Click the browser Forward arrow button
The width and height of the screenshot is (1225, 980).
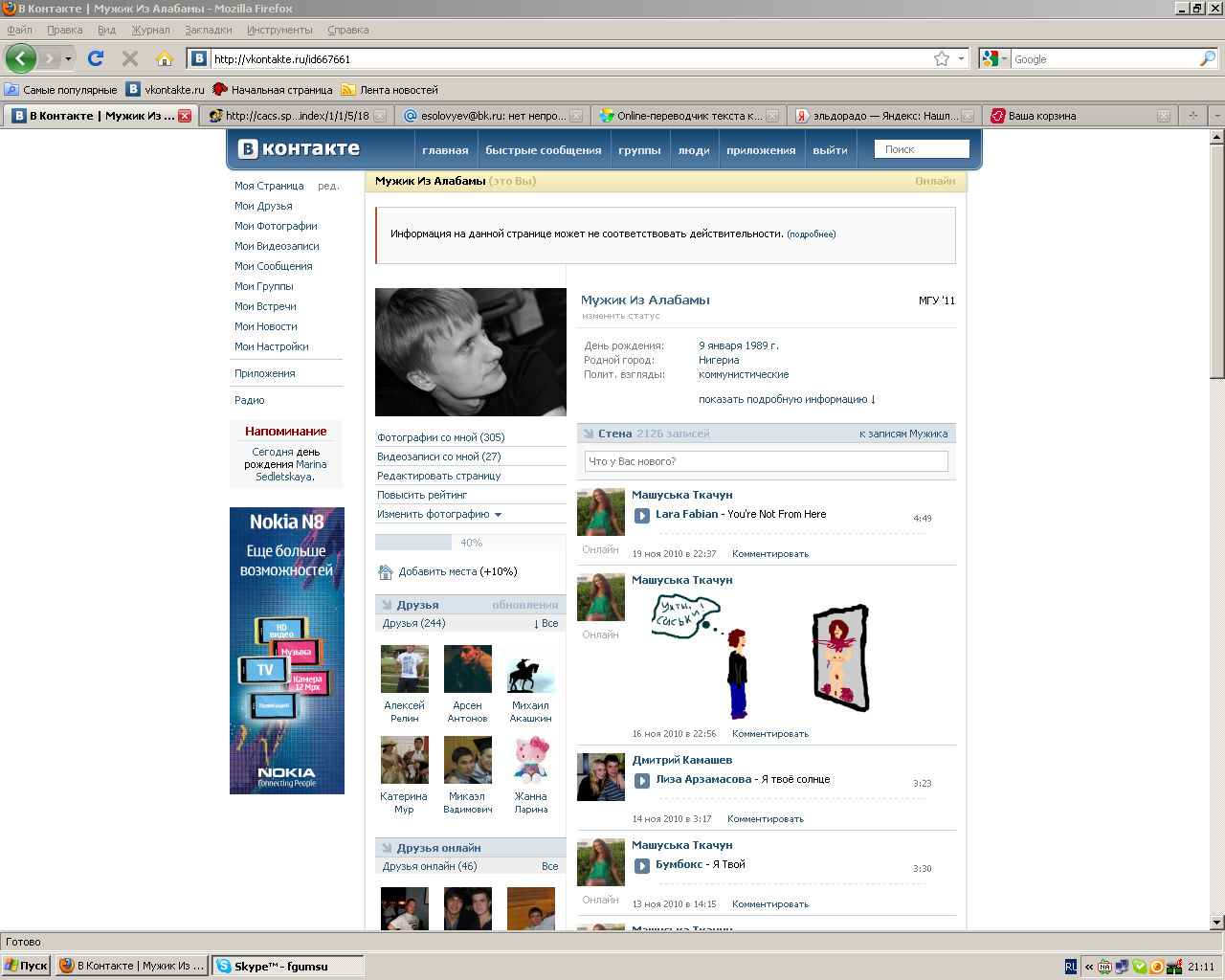pyautogui.click(x=50, y=58)
